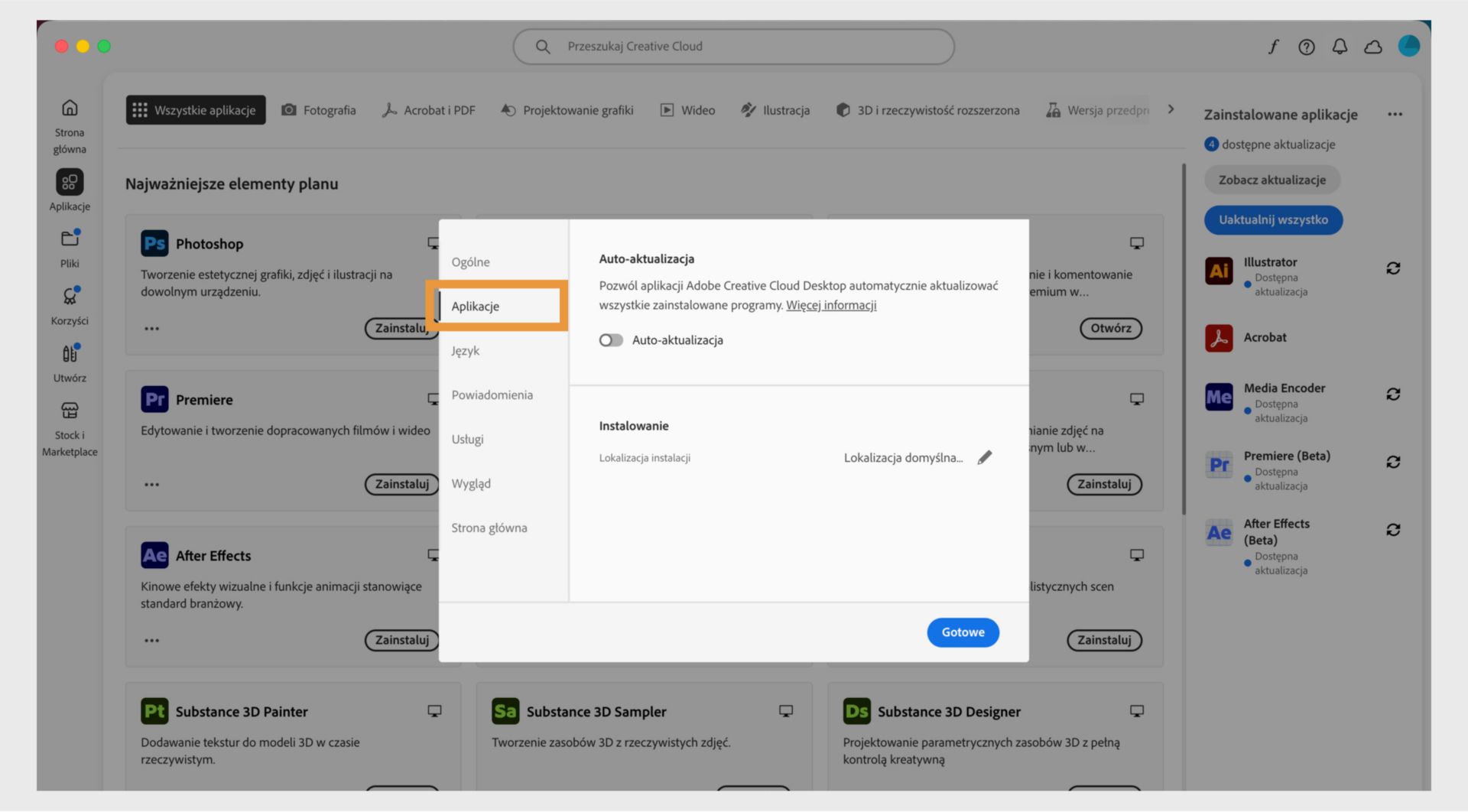Click the main content vertical scrollbar
Screen dimensions: 1468x812
point(1184,339)
